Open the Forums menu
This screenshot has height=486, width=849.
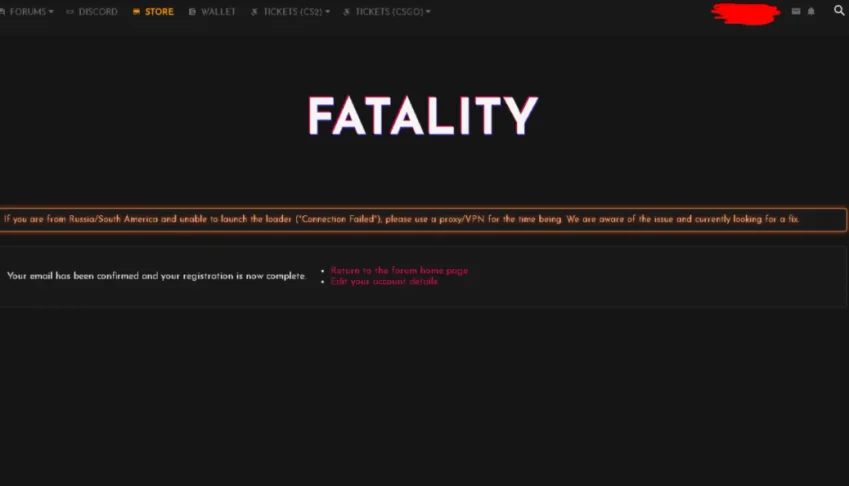27,12
